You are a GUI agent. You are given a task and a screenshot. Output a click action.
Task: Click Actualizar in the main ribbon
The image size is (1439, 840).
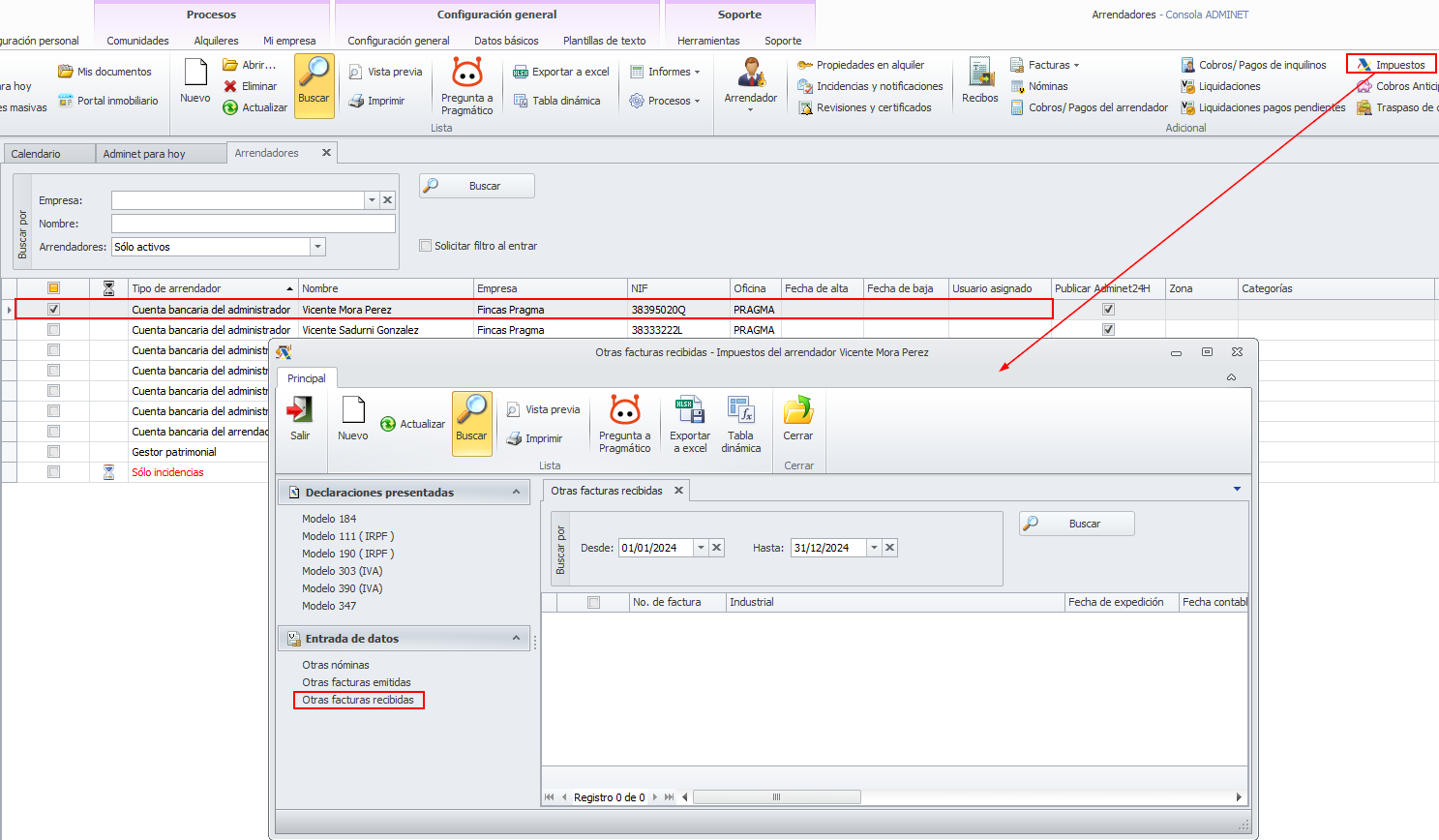(x=255, y=107)
